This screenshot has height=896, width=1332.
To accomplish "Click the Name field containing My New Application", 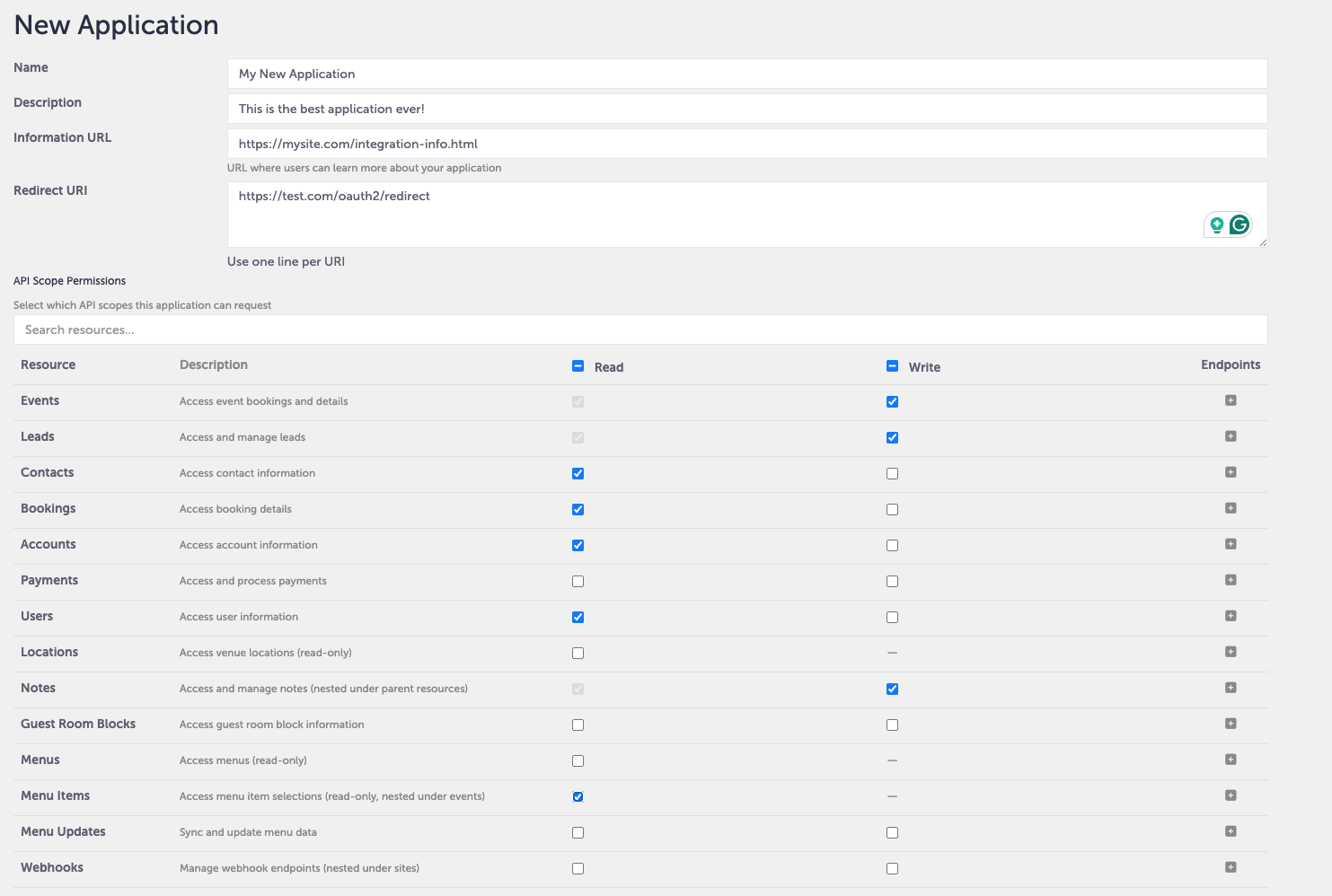I will 746,74.
